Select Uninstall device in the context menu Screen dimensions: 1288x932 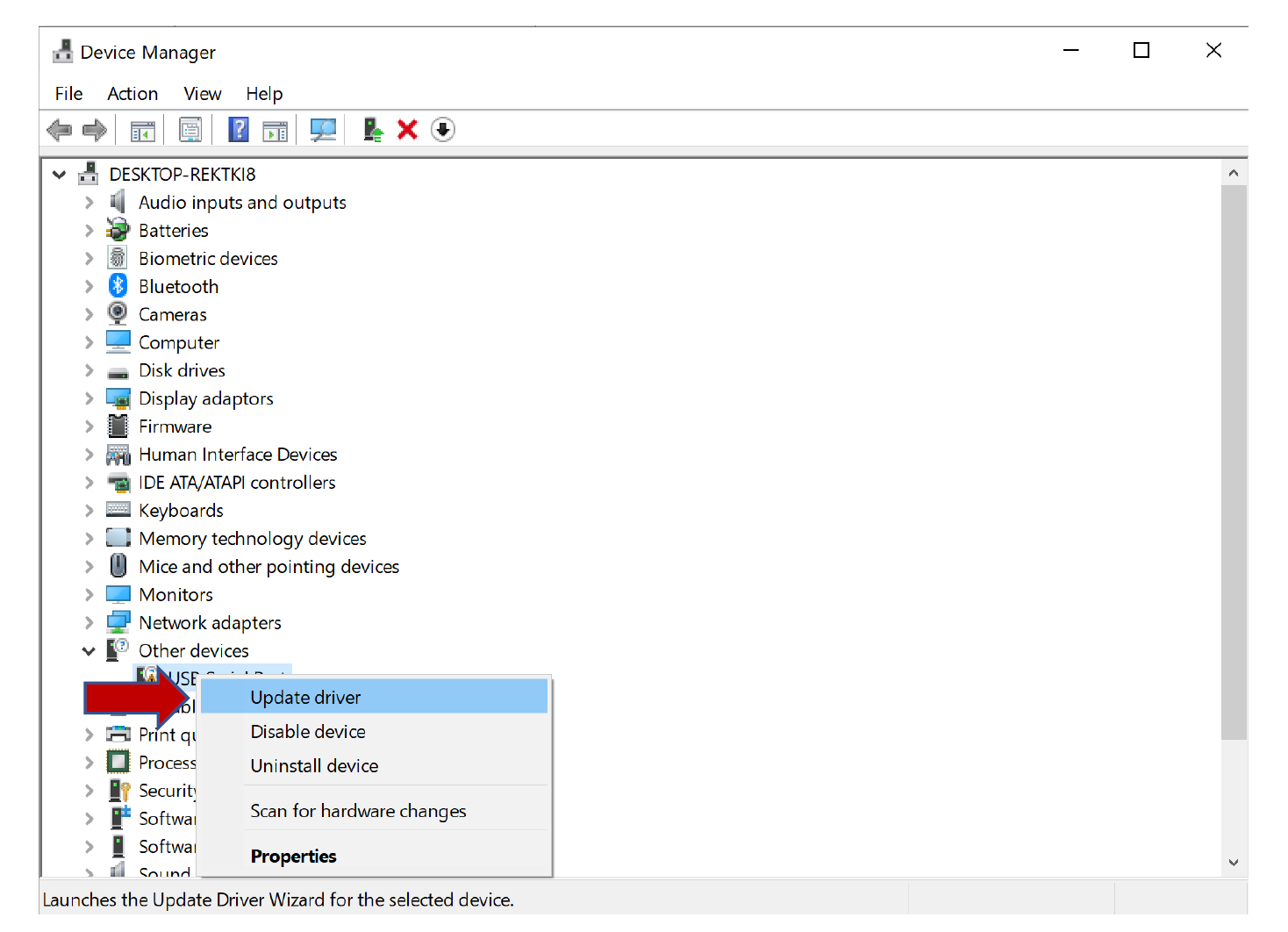(314, 766)
